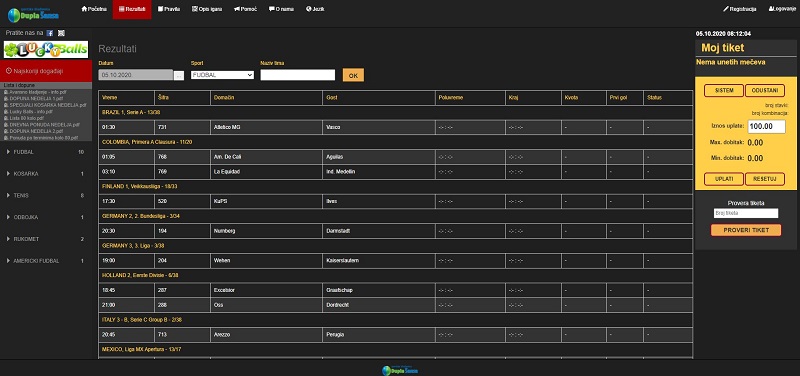800x376 pixels.
Task: Click the Datum date field
Action: tap(136, 75)
